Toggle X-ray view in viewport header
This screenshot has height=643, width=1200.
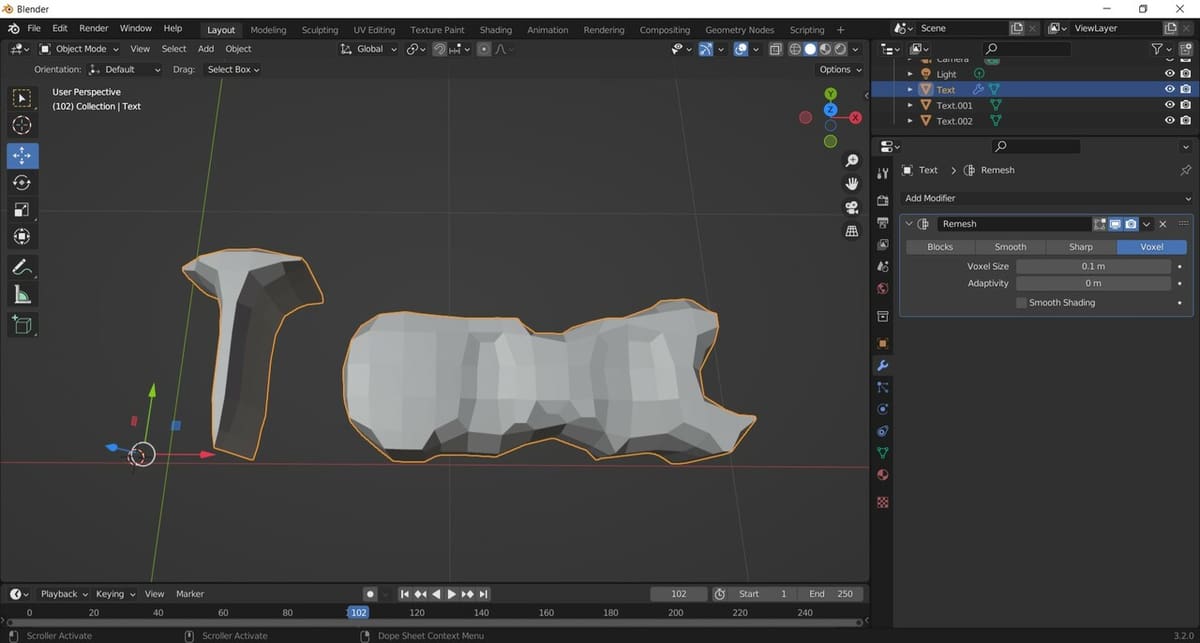pyautogui.click(x=776, y=48)
